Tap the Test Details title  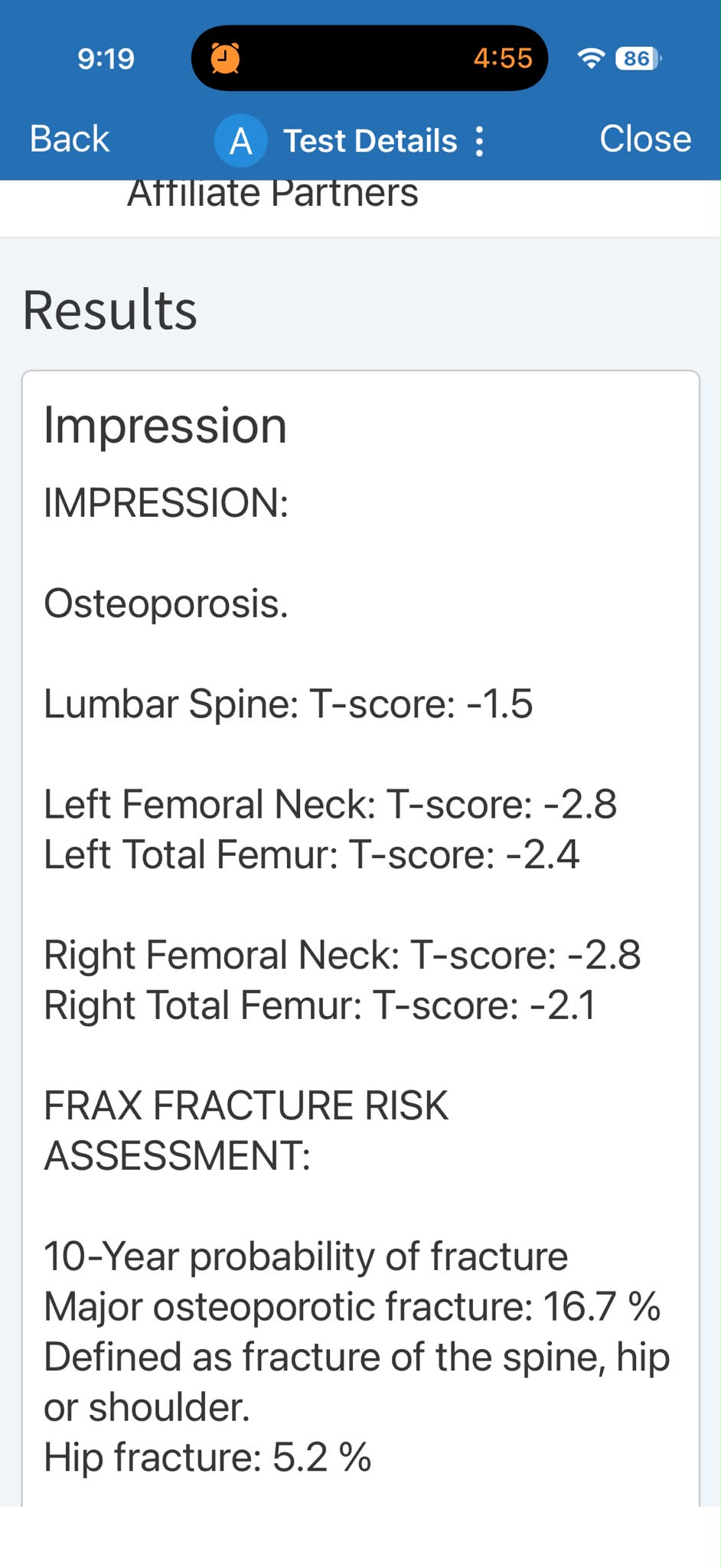[x=370, y=141]
